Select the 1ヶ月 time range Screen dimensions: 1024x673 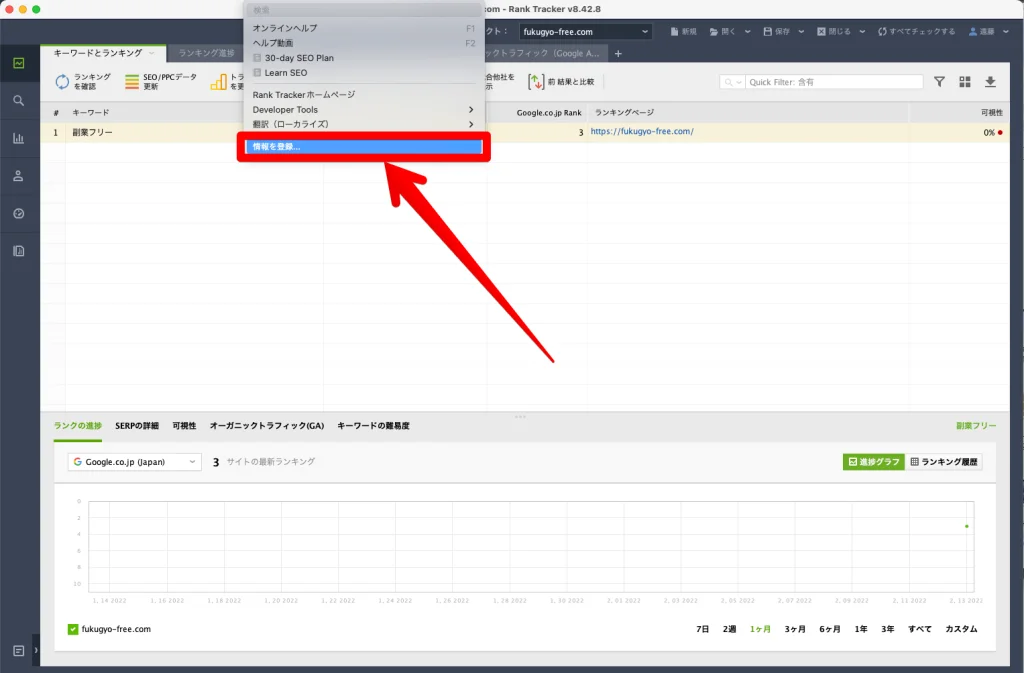[x=760, y=629]
